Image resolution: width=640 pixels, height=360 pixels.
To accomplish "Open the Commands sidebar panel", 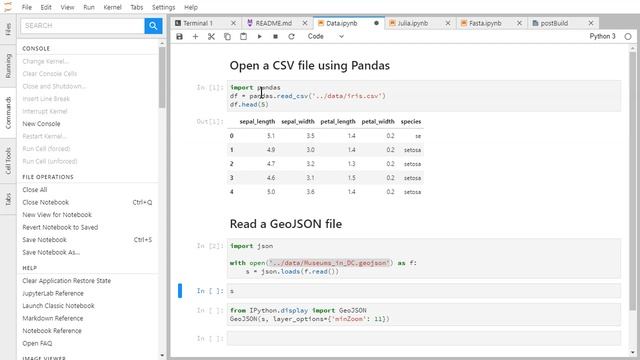I will click(8, 113).
